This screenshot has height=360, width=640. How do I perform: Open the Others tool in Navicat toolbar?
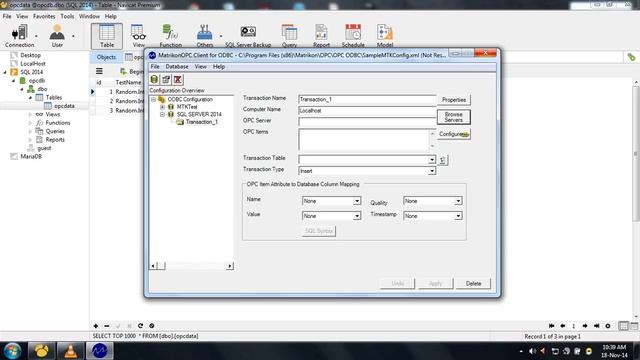tap(204, 36)
